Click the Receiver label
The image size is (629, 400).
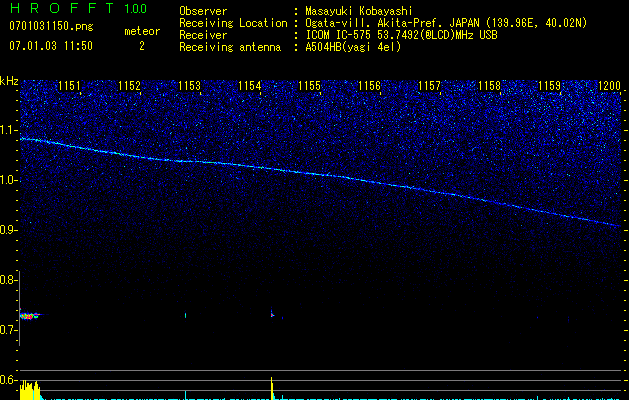click(x=203, y=35)
